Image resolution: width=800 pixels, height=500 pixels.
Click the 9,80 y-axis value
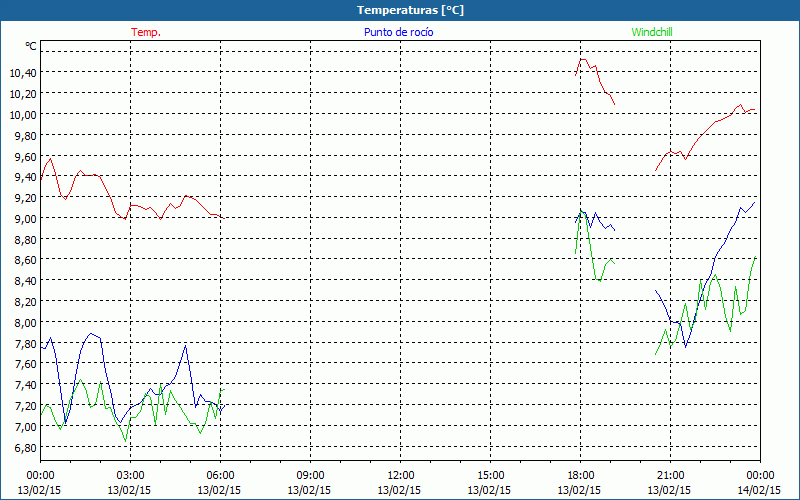point(25,136)
